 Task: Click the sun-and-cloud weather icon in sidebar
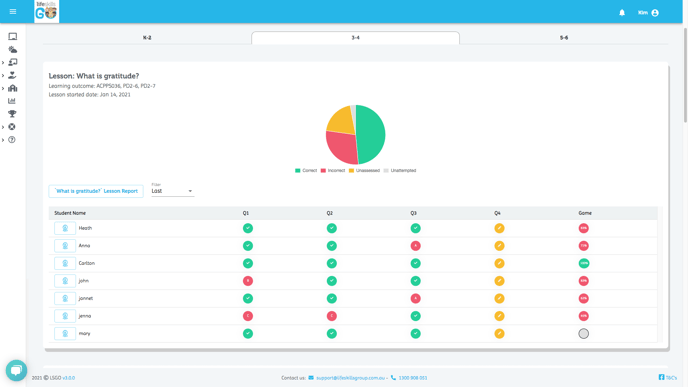[x=13, y=50]
